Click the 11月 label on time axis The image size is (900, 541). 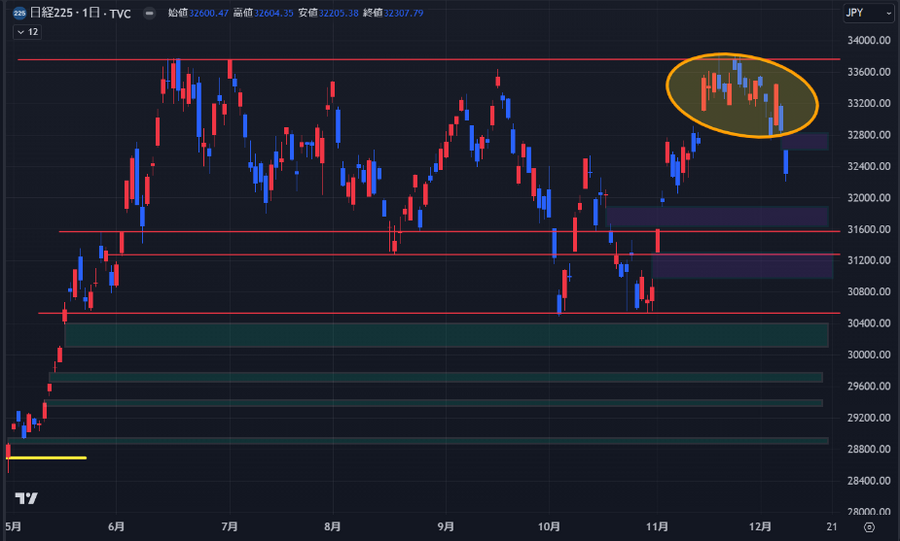pos(657,526)
